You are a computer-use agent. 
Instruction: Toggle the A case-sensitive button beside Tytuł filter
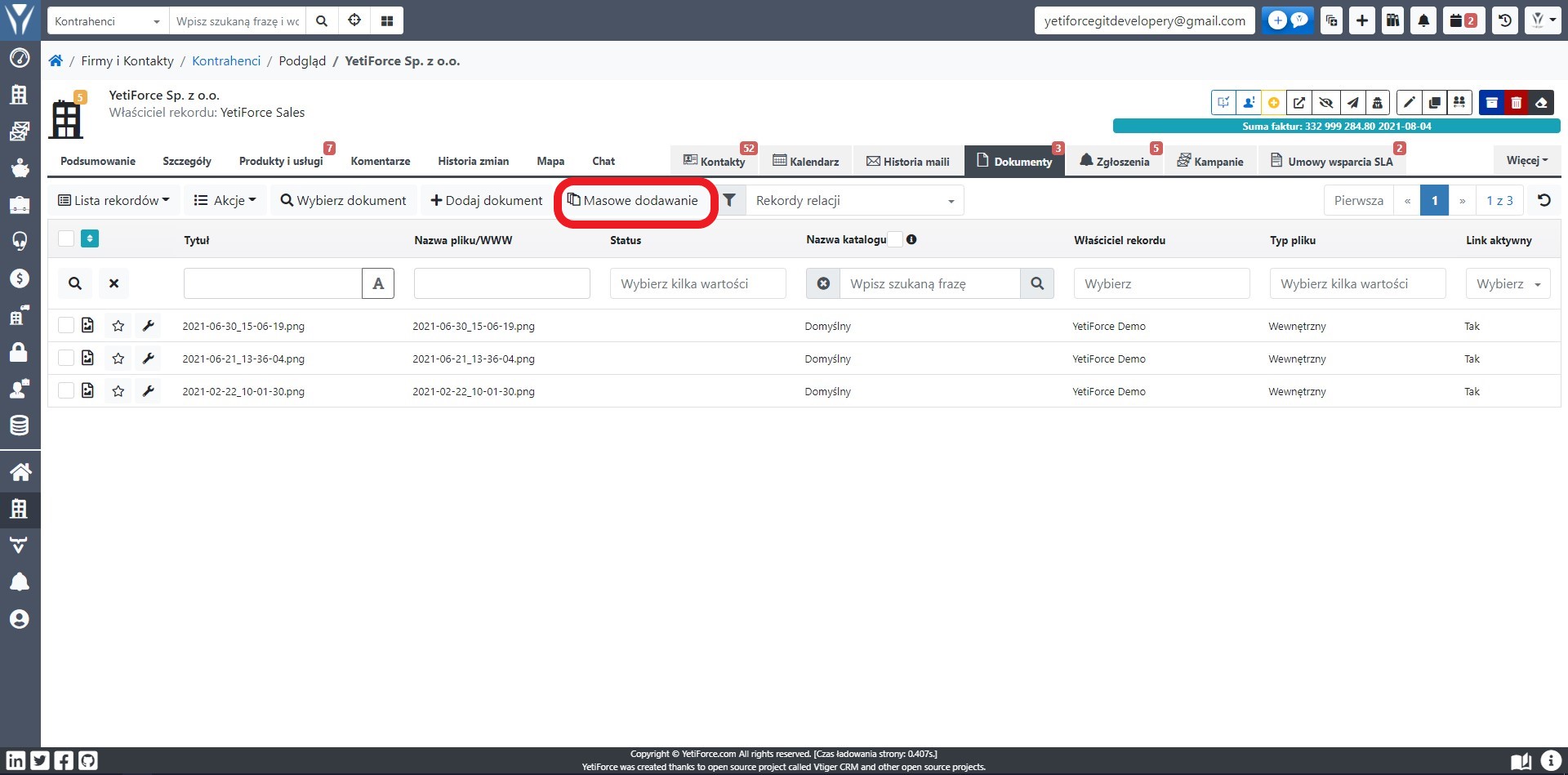pyautogui.click(x=378, y=283)
